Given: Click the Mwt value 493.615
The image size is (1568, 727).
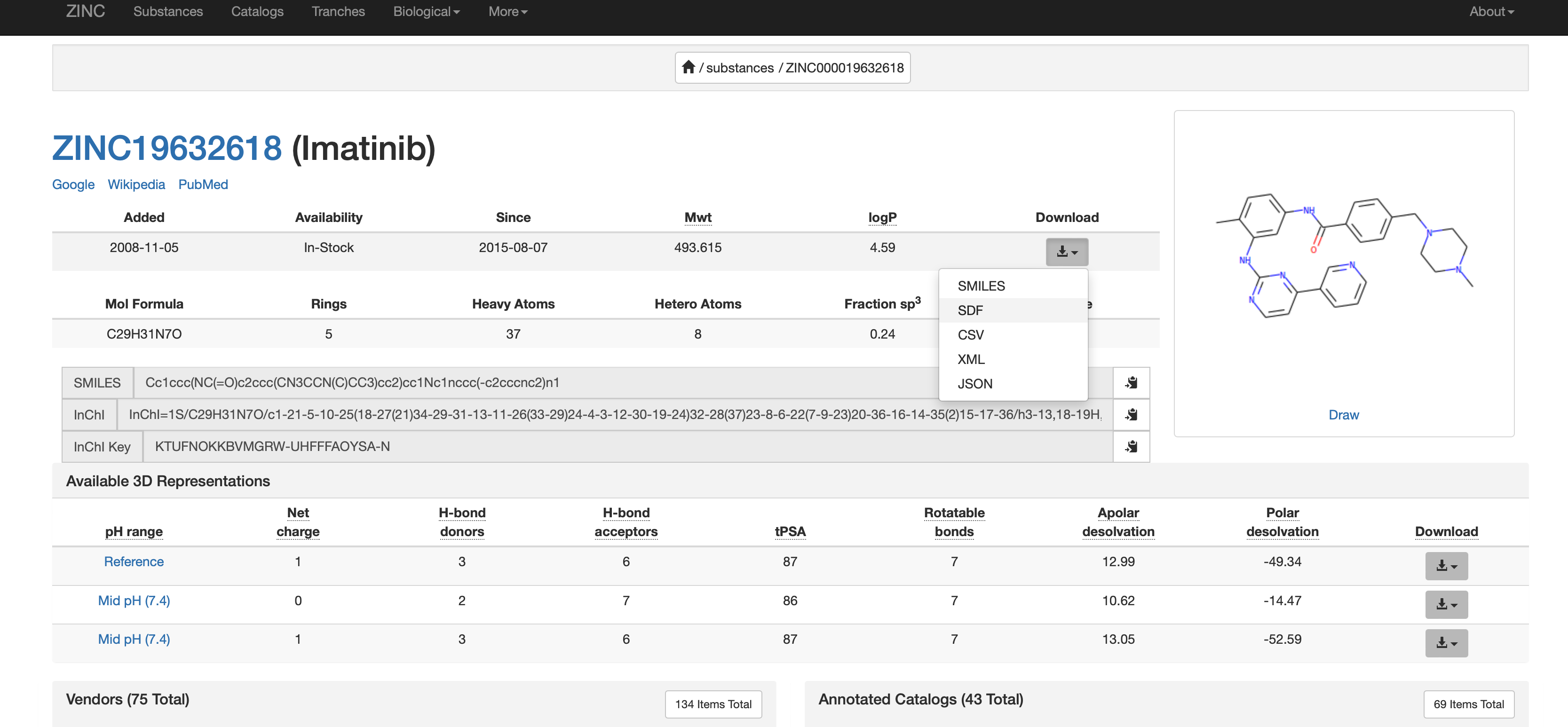Looking at the screenshot, I should pos(697,248).
